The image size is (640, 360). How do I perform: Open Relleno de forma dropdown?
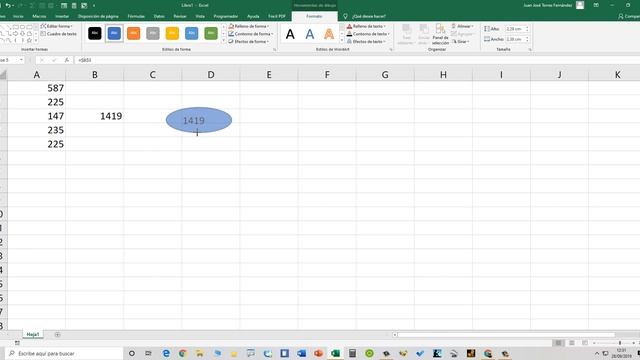[249, 26]
